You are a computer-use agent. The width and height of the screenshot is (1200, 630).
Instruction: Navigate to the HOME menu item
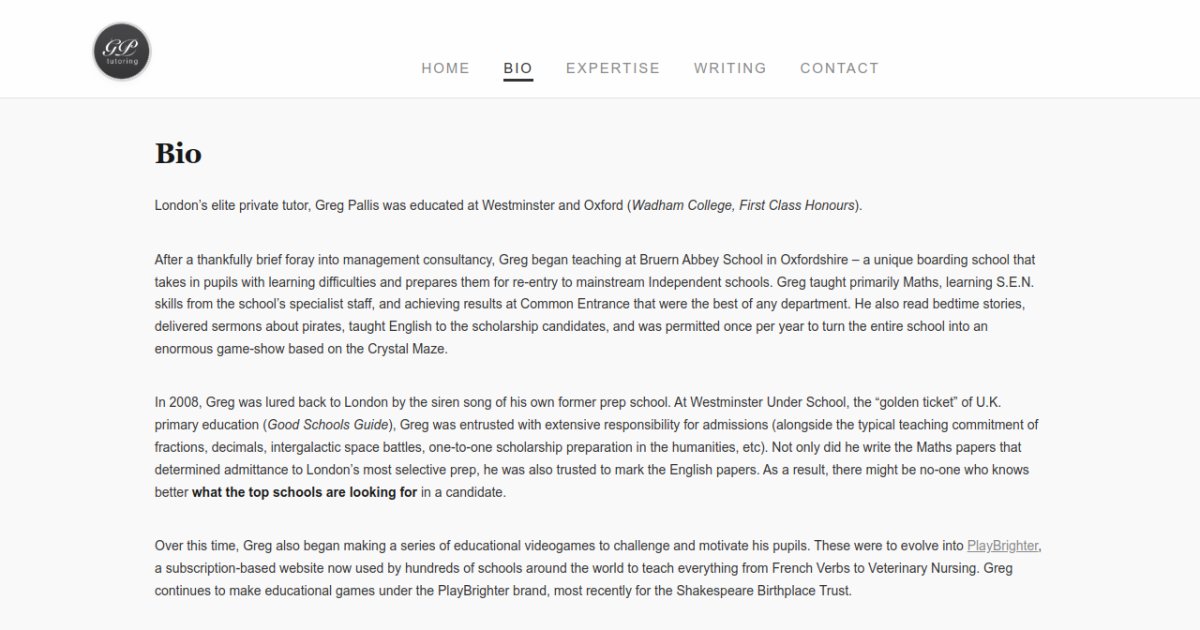click(445, 68)
